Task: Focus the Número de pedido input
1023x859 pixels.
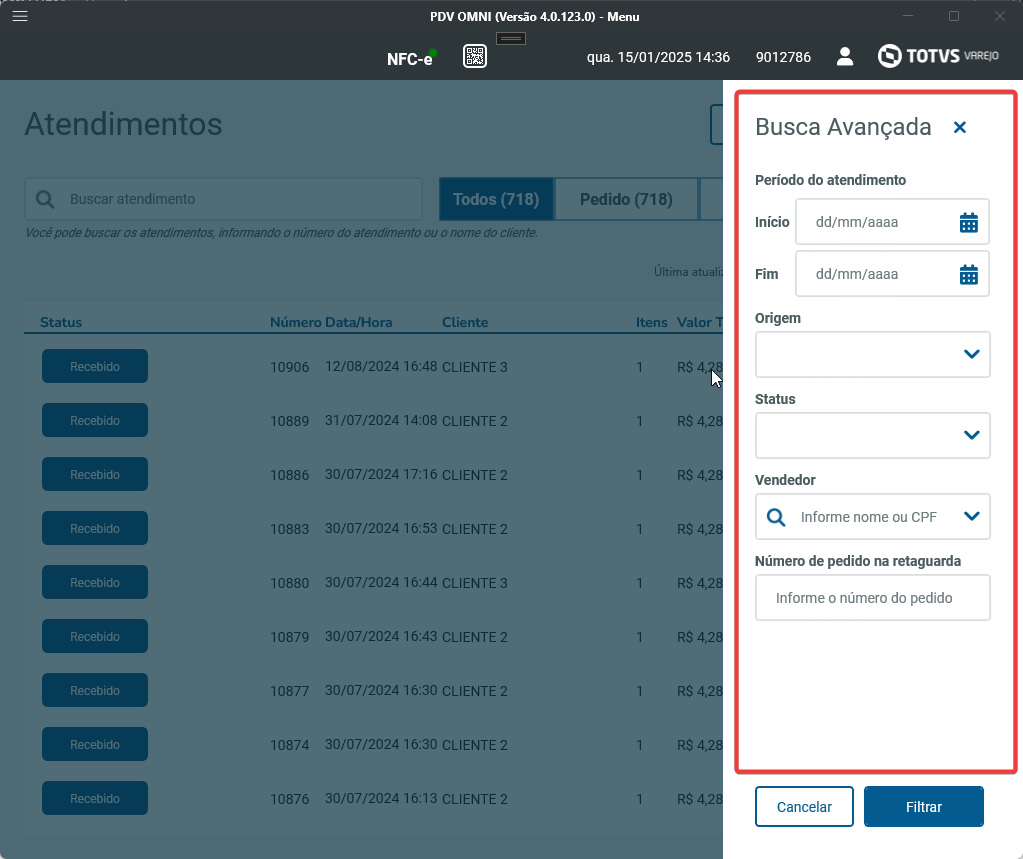Action: [872, 597]
